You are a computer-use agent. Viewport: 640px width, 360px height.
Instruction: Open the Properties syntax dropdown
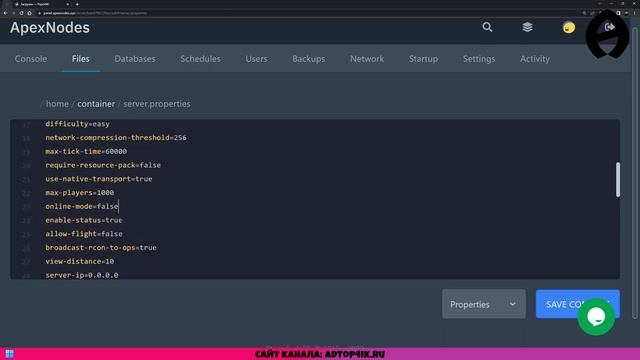tap(484, 304)
